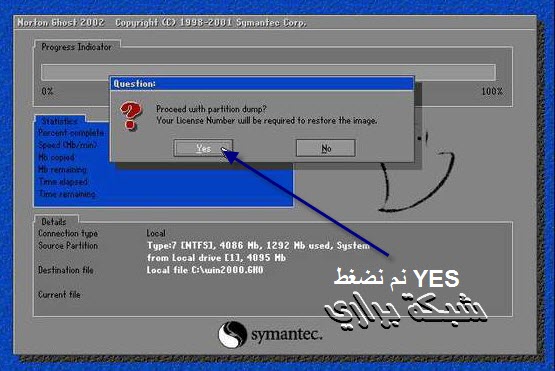Click the Connection type Local value
The width and height of the screenshot is (555, 371).
pos(156,233)
